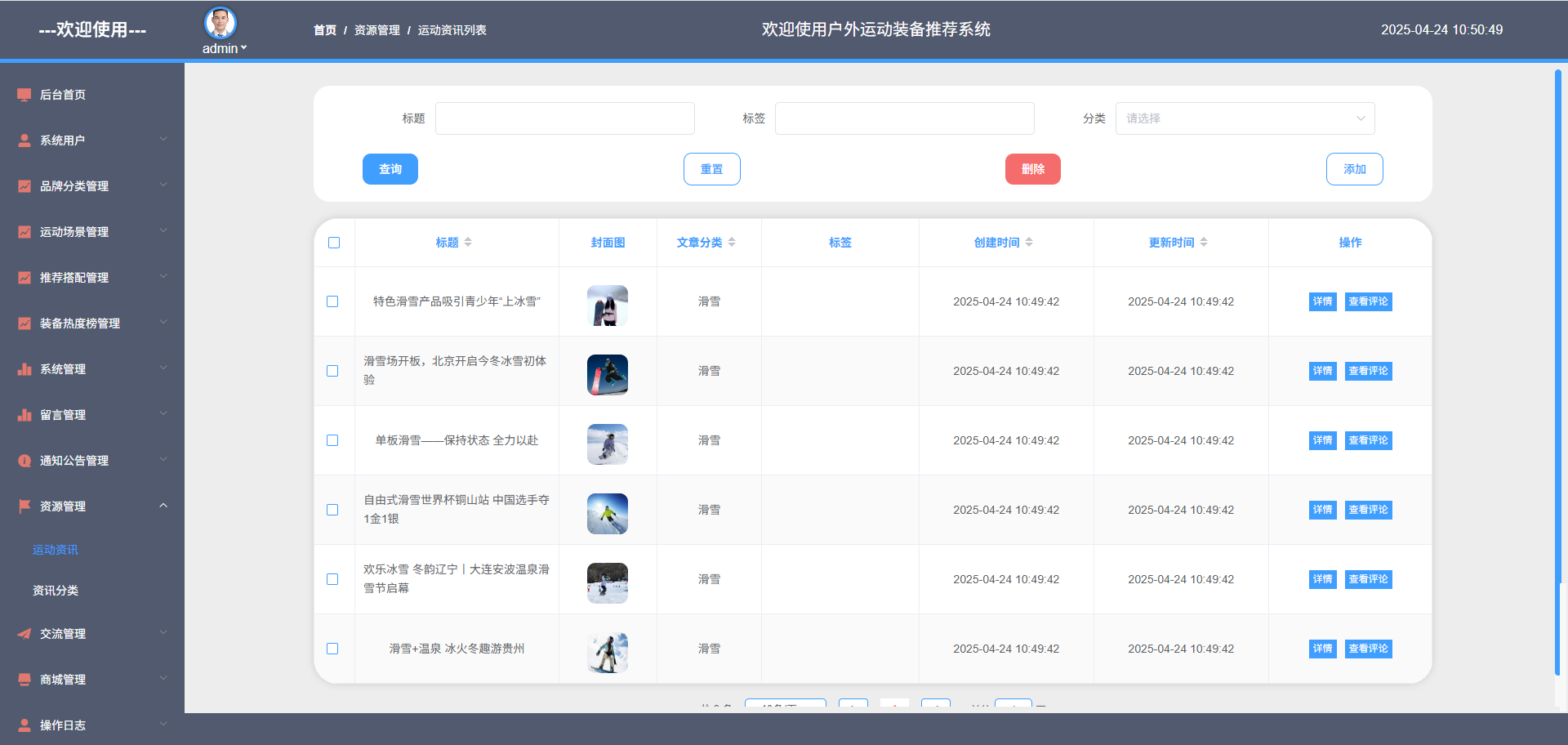The image size is (1568, 745).
Task: Sort table by 创建时间 arrows
Action: point(1029,243)
